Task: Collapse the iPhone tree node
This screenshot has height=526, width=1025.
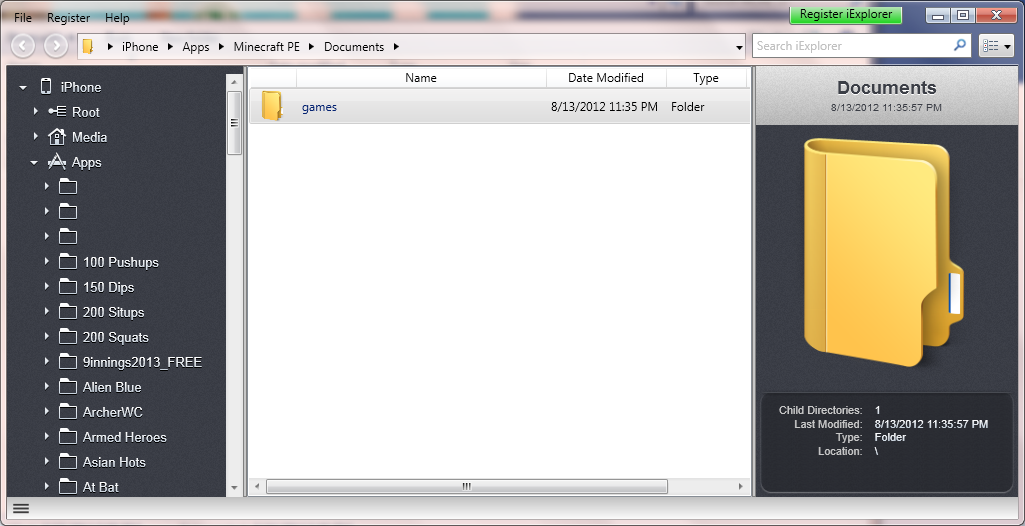Action: tap(23, 88)
